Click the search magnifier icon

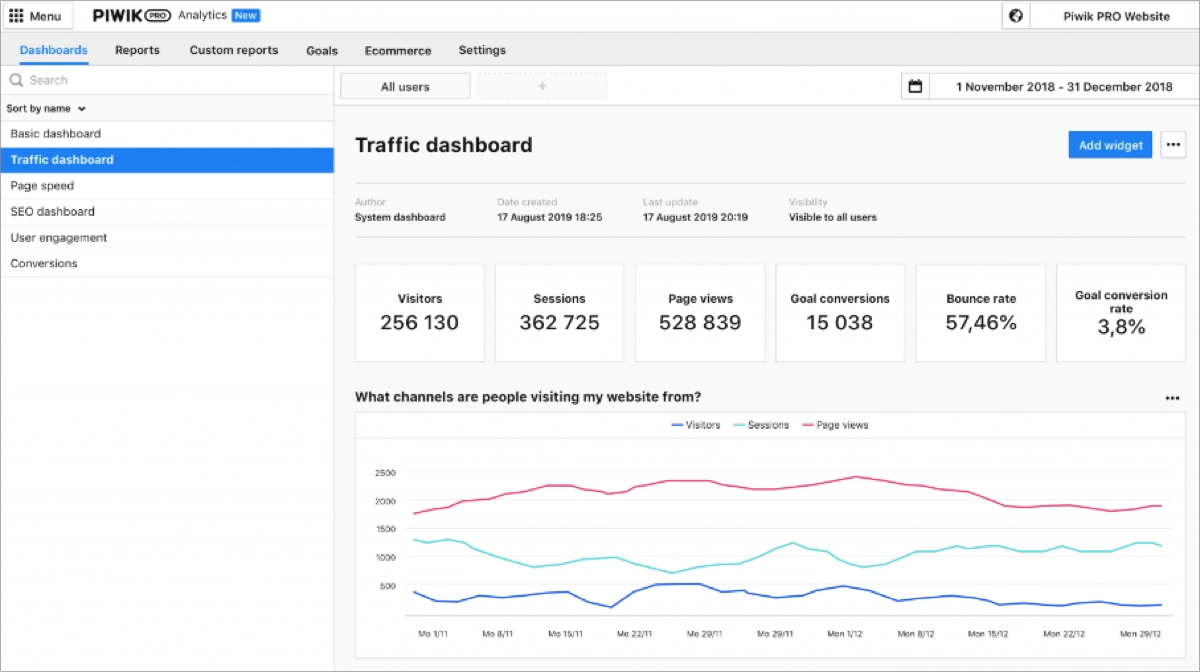[16, 80]
